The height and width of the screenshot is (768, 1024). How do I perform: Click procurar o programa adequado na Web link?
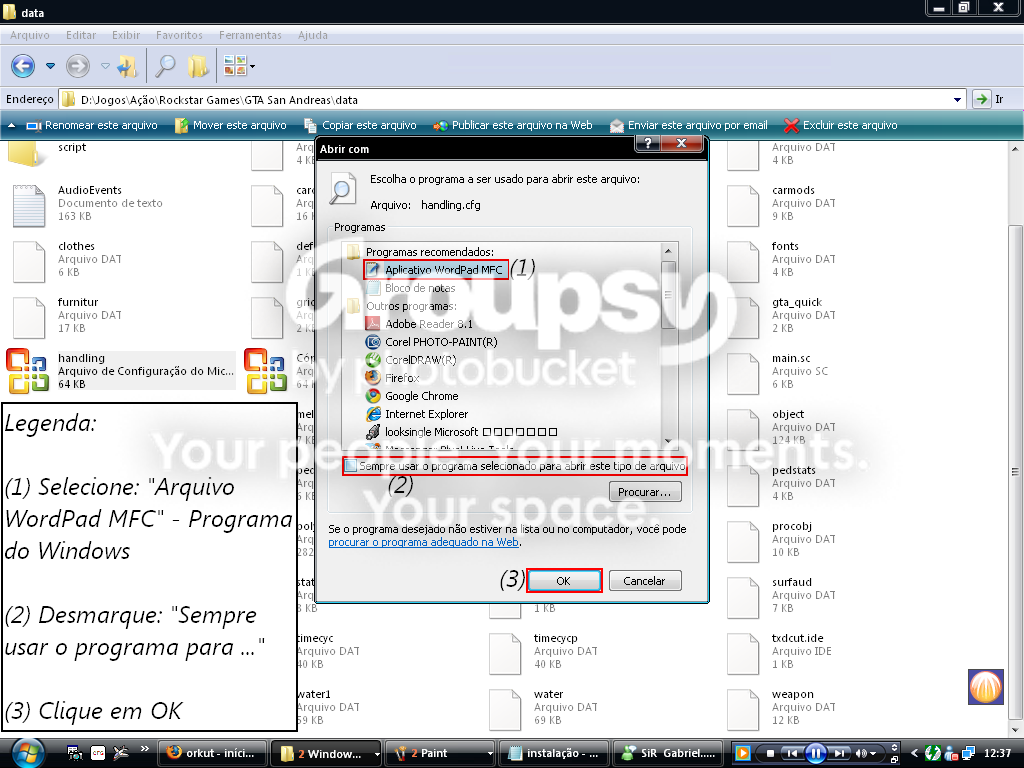(423, 543)
